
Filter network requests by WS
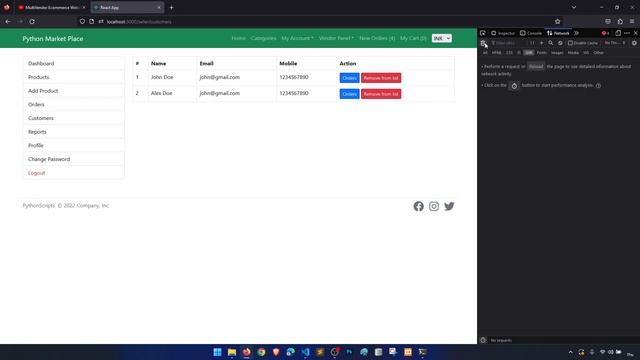[586, 53]
